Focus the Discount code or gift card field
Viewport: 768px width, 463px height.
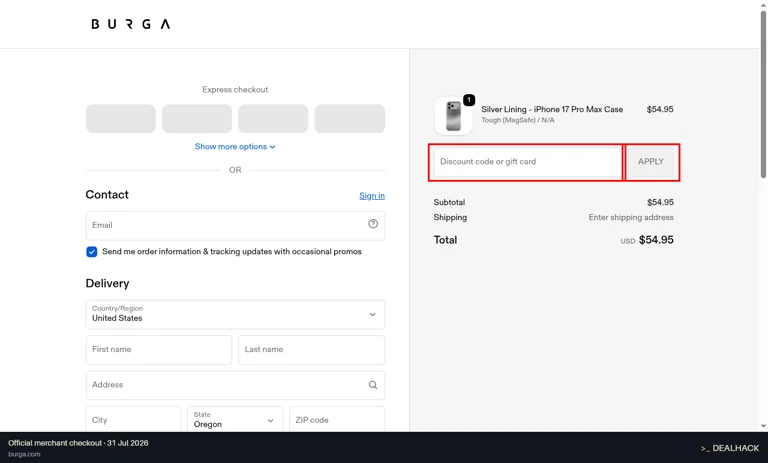pyautogui.click(x=528, y=162)
